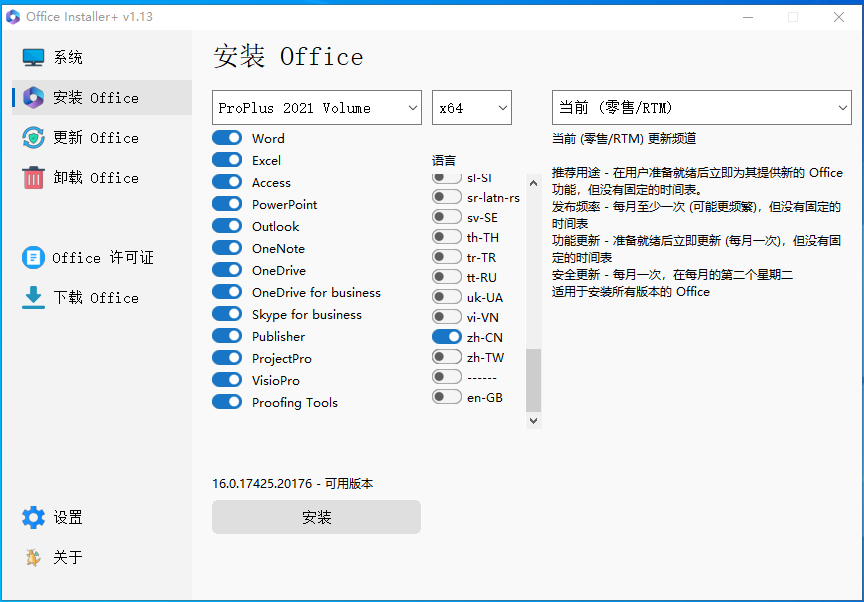Disable the OneDrive toggle

coord(227,270)
